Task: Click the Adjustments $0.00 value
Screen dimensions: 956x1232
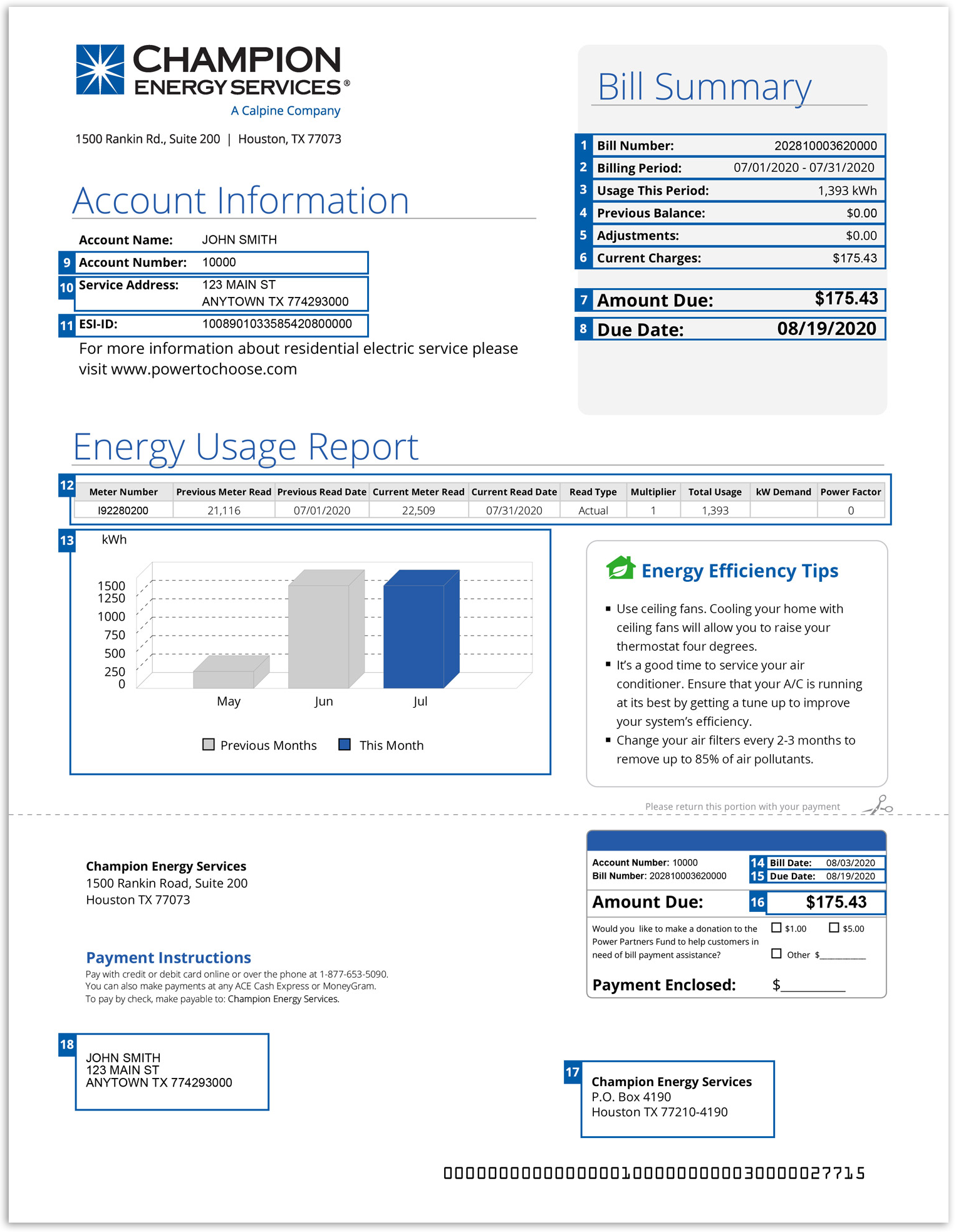Action: 861,236
